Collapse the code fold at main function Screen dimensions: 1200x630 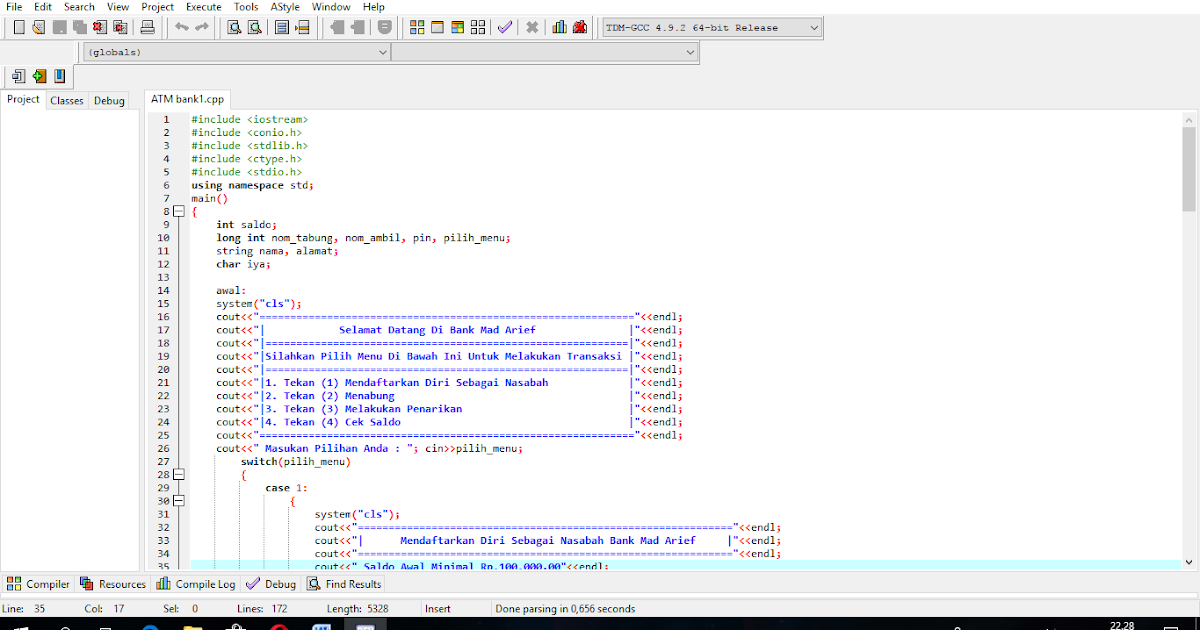[x=178, y=211]
